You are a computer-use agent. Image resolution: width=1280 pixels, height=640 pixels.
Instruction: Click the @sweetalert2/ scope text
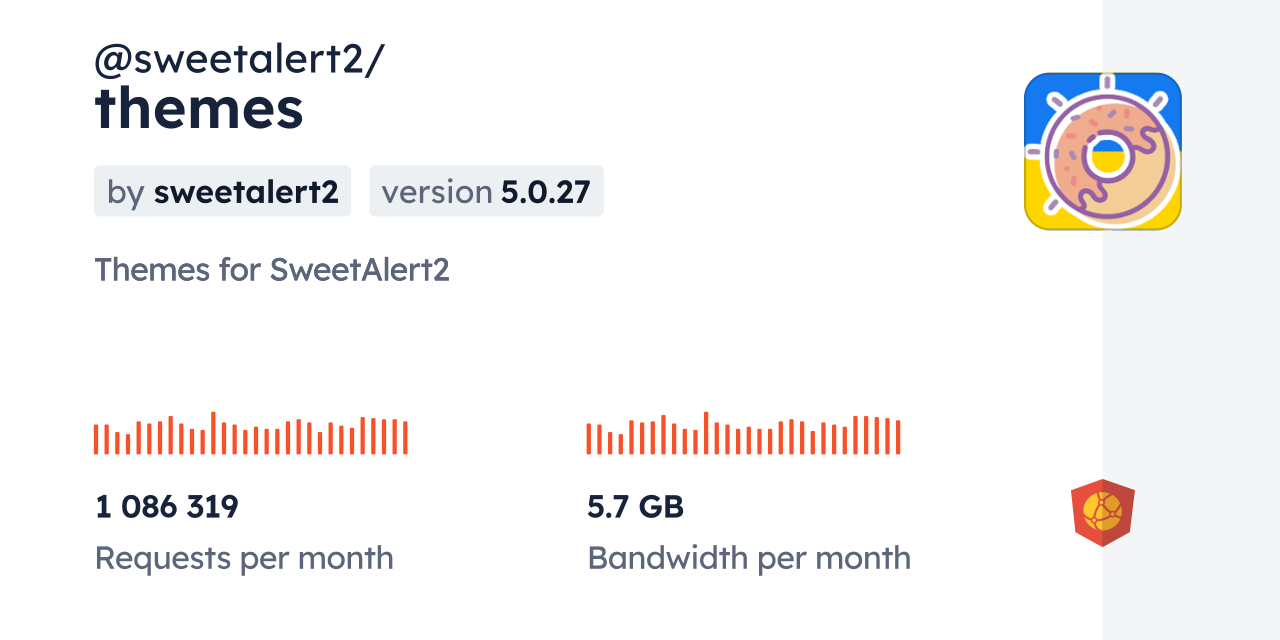[x=238, y=60]
